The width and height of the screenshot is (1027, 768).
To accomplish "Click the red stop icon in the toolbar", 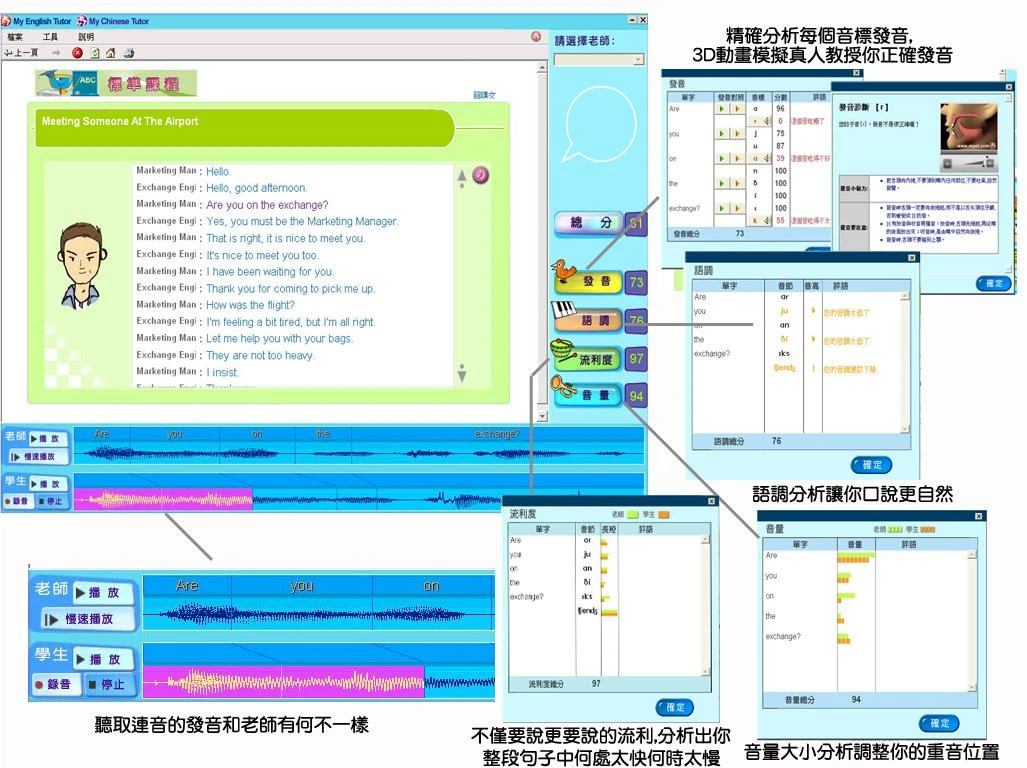I will click(x=77, y=53).
